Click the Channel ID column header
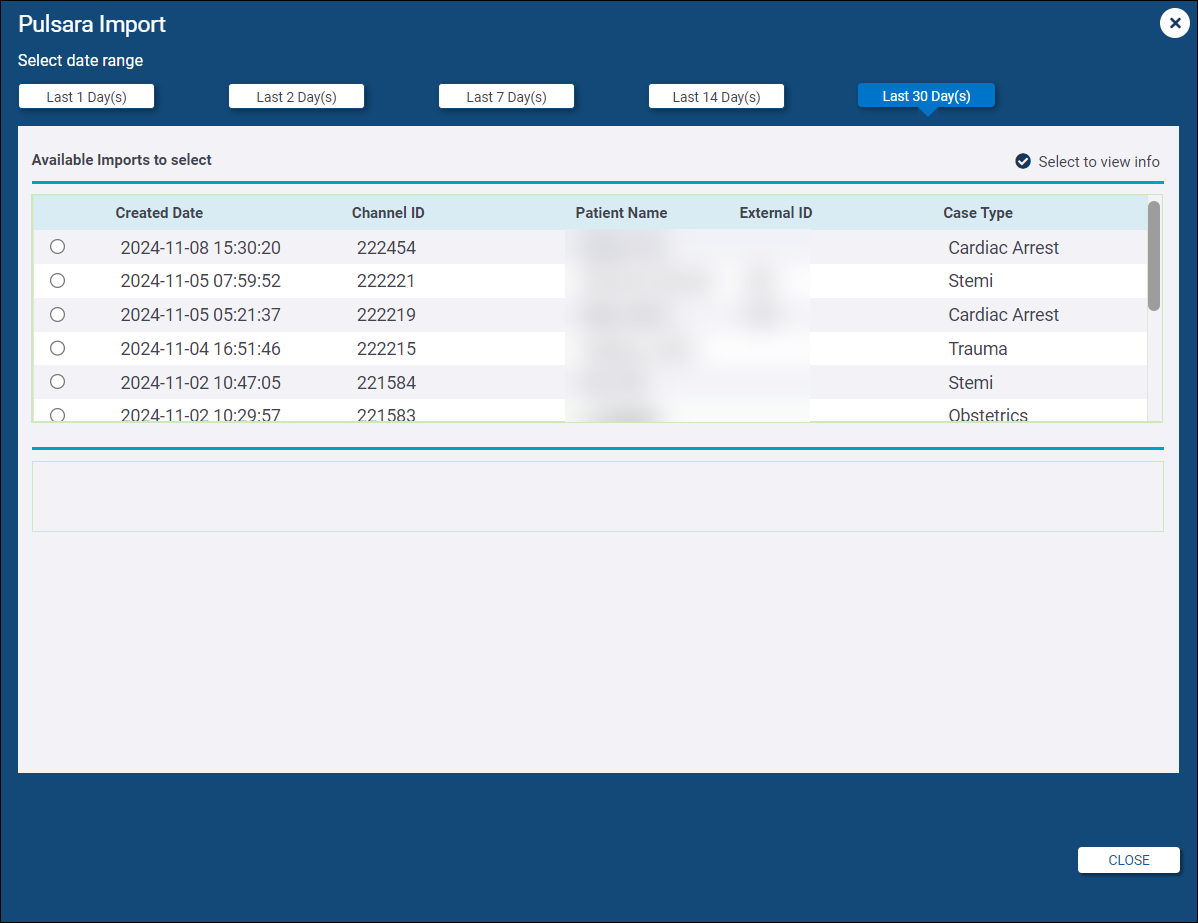Image resolution: width=1198 pixels, height=923 pixels. [388, 213]
